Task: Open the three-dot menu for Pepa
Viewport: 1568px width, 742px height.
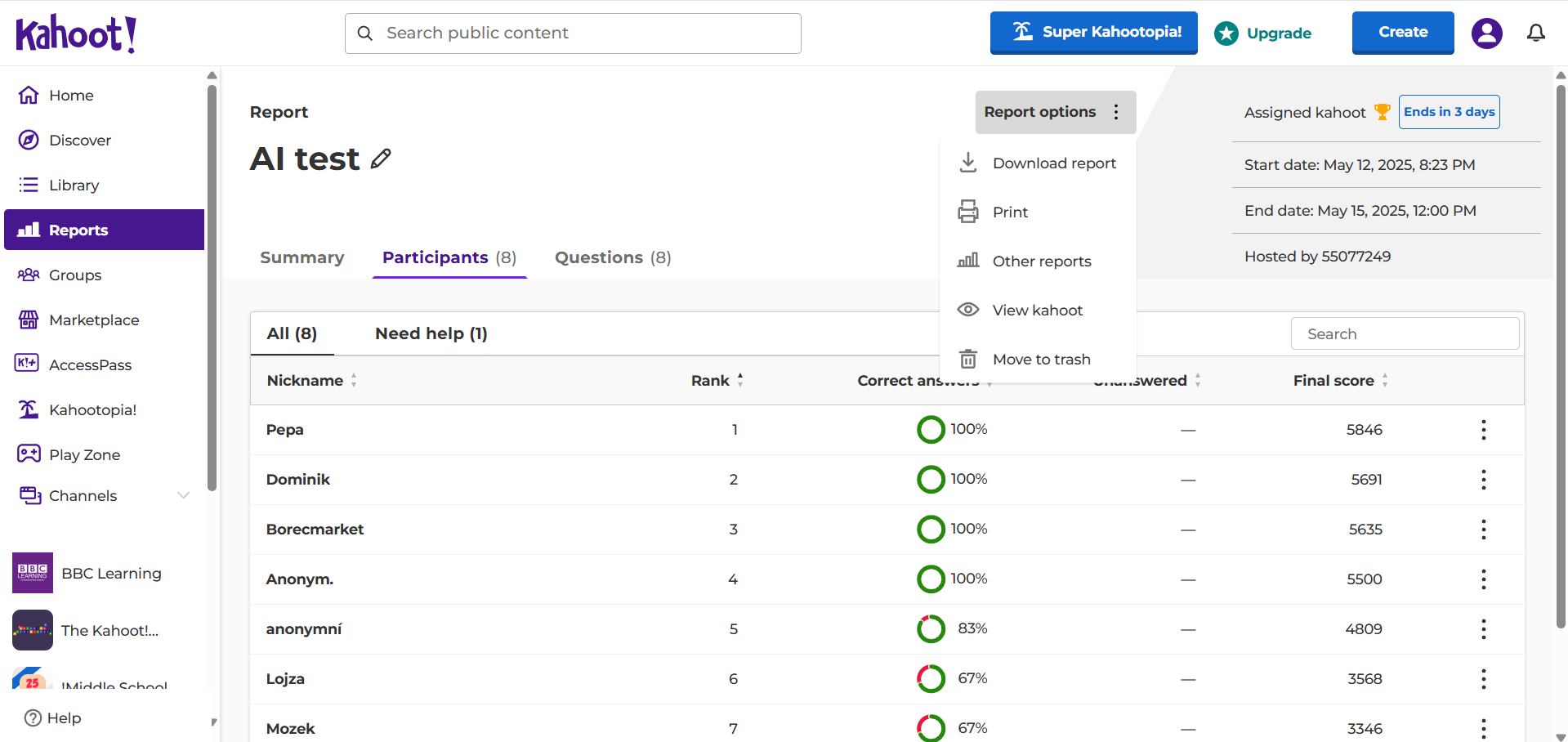Action: point(1483,430)
